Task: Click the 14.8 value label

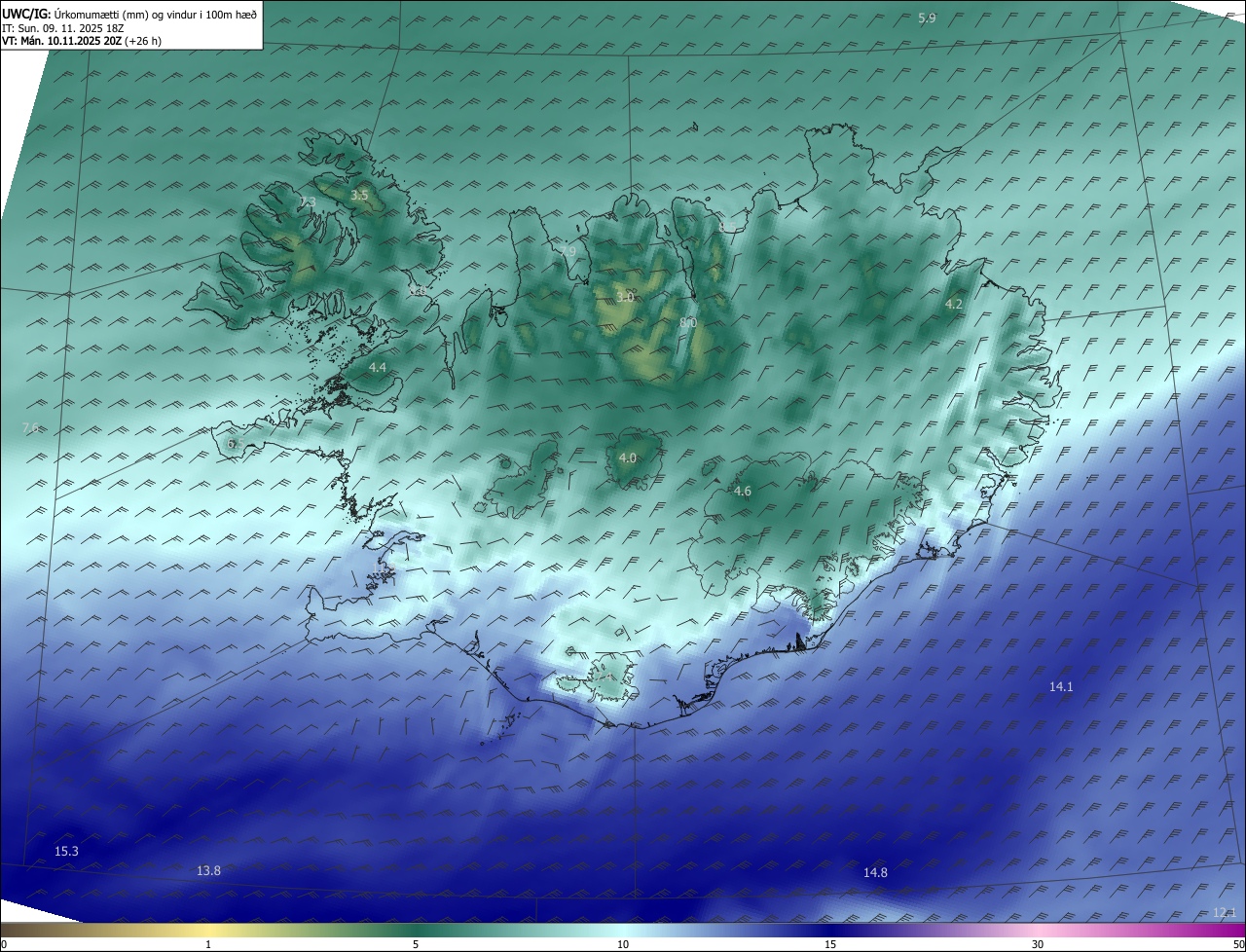Action: click(875, 872)
